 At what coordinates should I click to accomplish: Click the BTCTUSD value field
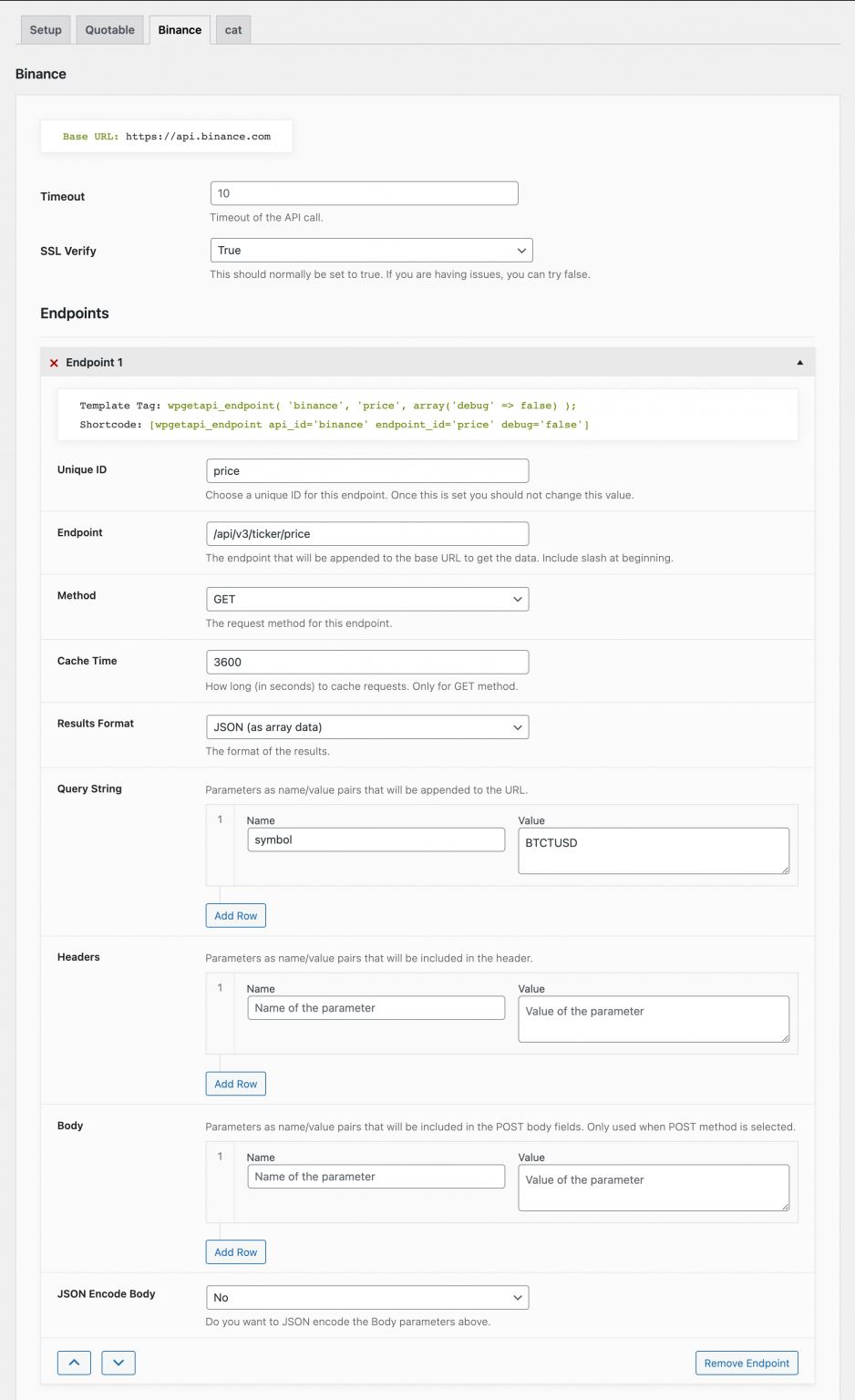click(x=653, y=850)
